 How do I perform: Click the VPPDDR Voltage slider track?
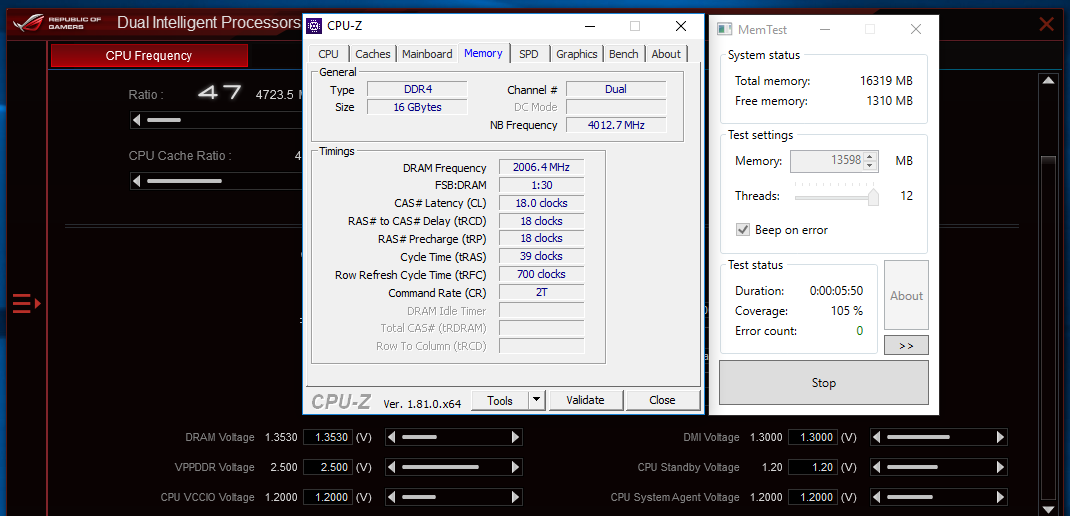coord(454,467)
